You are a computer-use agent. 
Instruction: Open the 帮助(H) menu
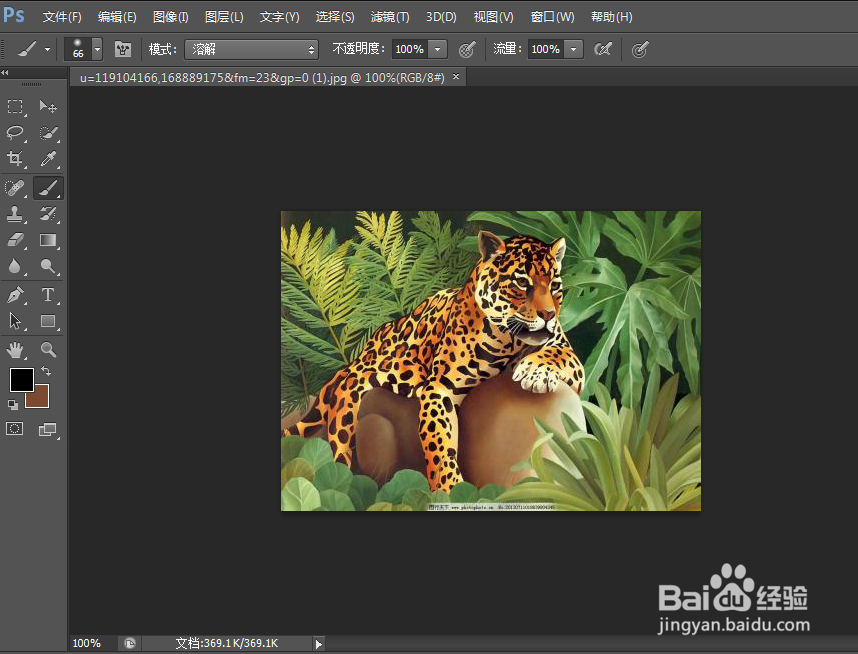pos(611,17)
